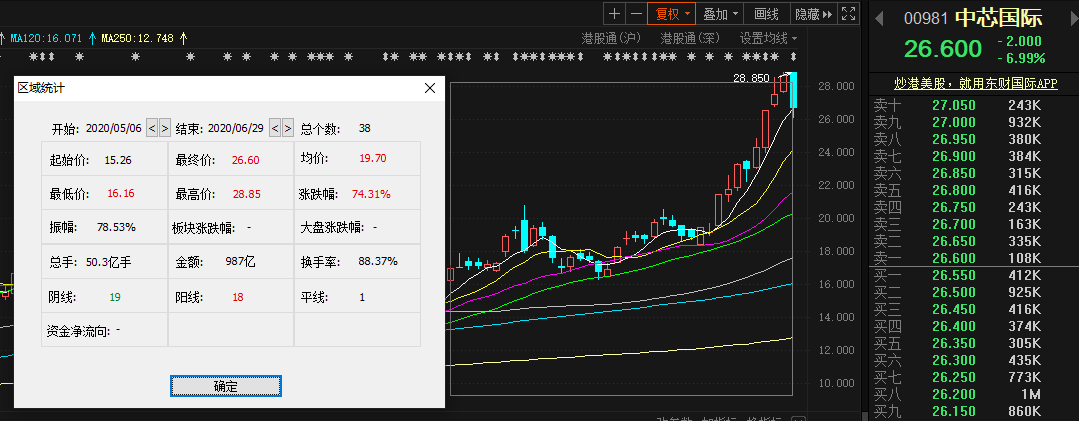Zoom out the chart with minus button
This screenshot has width=1079, height=421.
[x=637, y=14]
